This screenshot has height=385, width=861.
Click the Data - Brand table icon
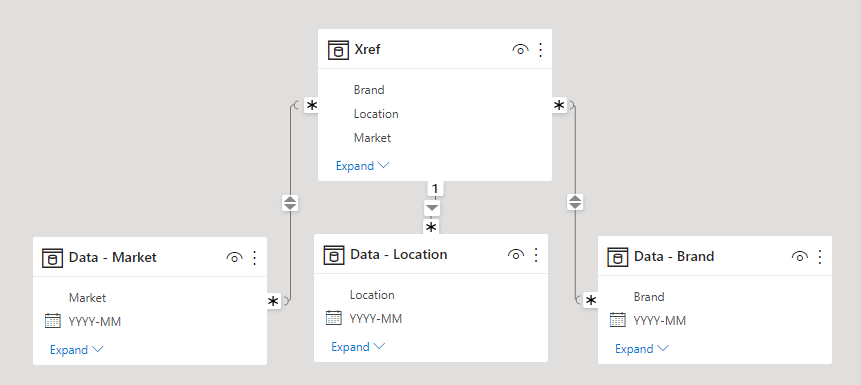tap(618, 257)
